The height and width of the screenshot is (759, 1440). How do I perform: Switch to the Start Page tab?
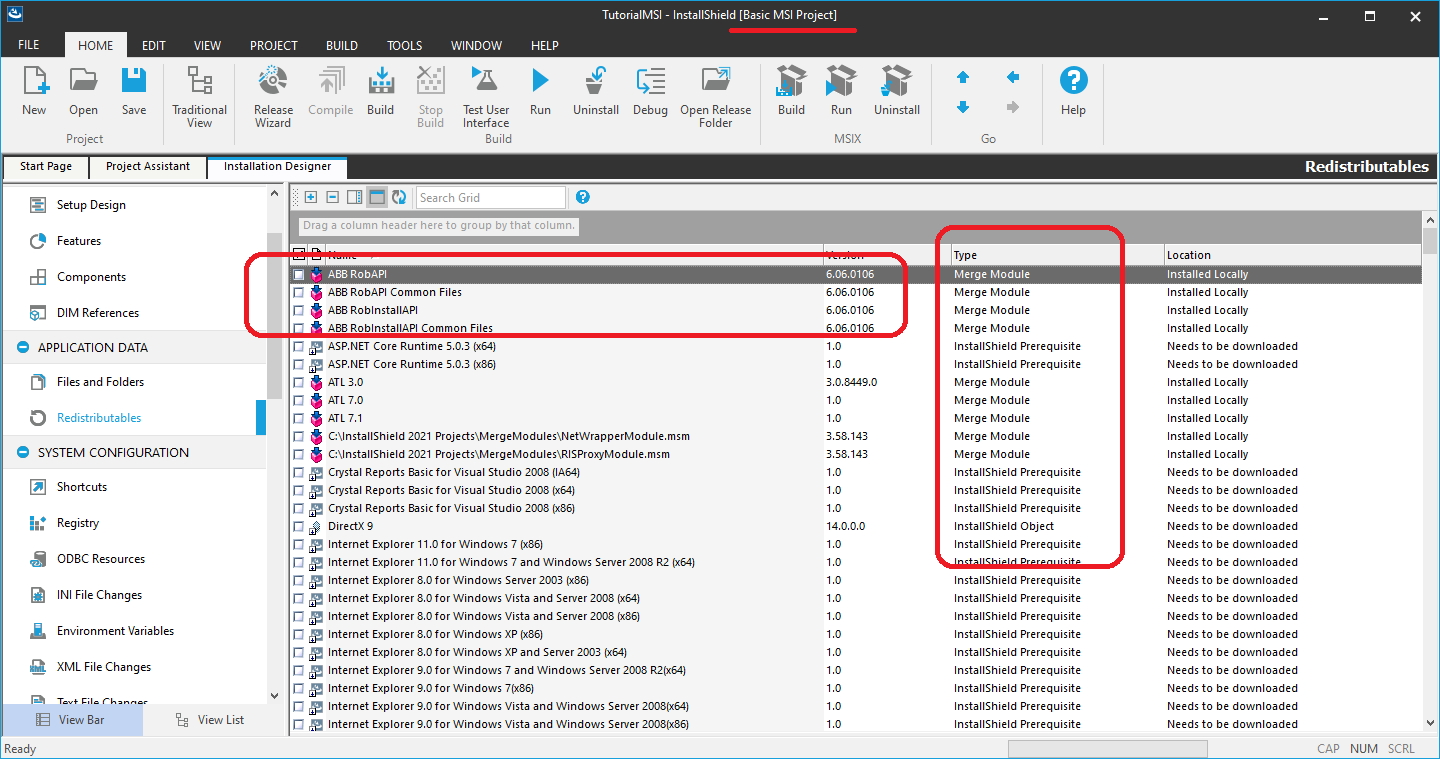point(46,167)
